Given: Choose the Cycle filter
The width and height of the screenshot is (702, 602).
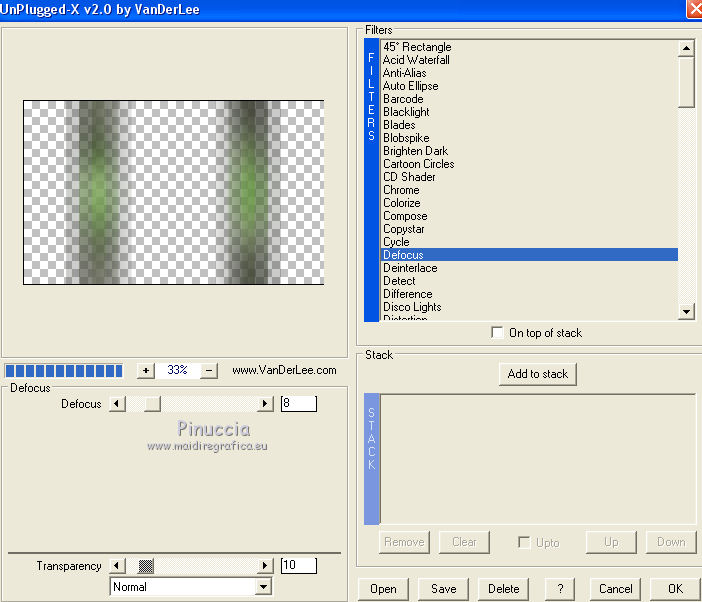Looking at the screenshot, I should 529,242.
